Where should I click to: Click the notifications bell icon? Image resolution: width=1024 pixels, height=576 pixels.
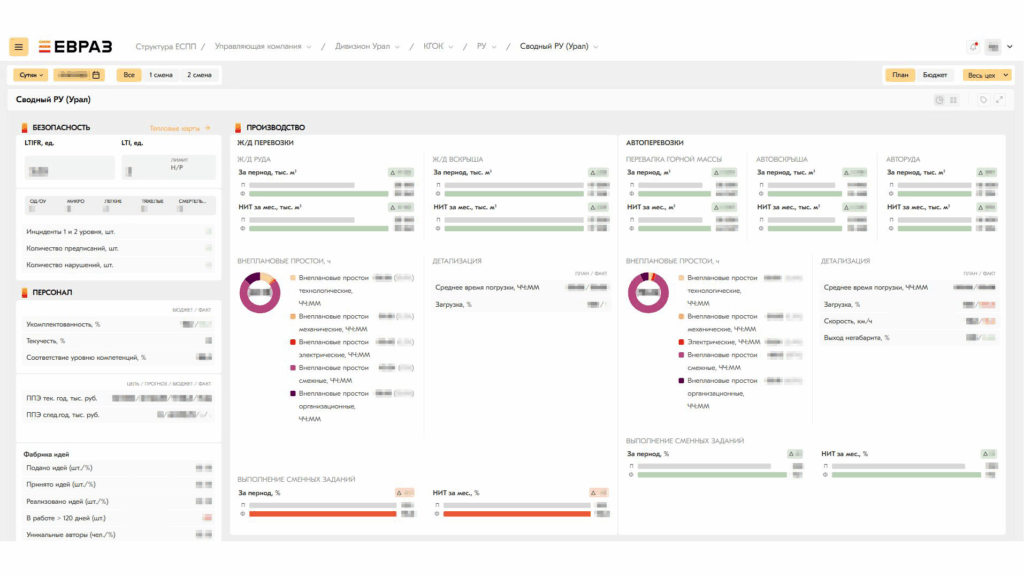[x=973, y=47]
